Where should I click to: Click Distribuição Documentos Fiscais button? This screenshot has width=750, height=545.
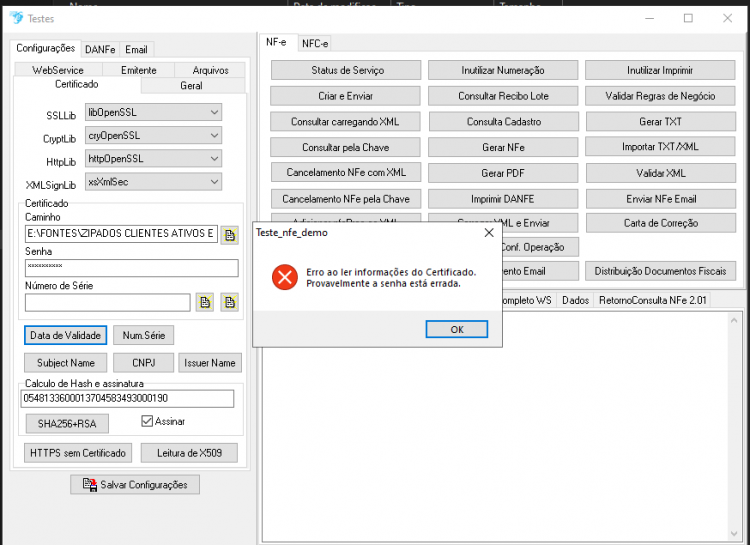tap(661, 271)
